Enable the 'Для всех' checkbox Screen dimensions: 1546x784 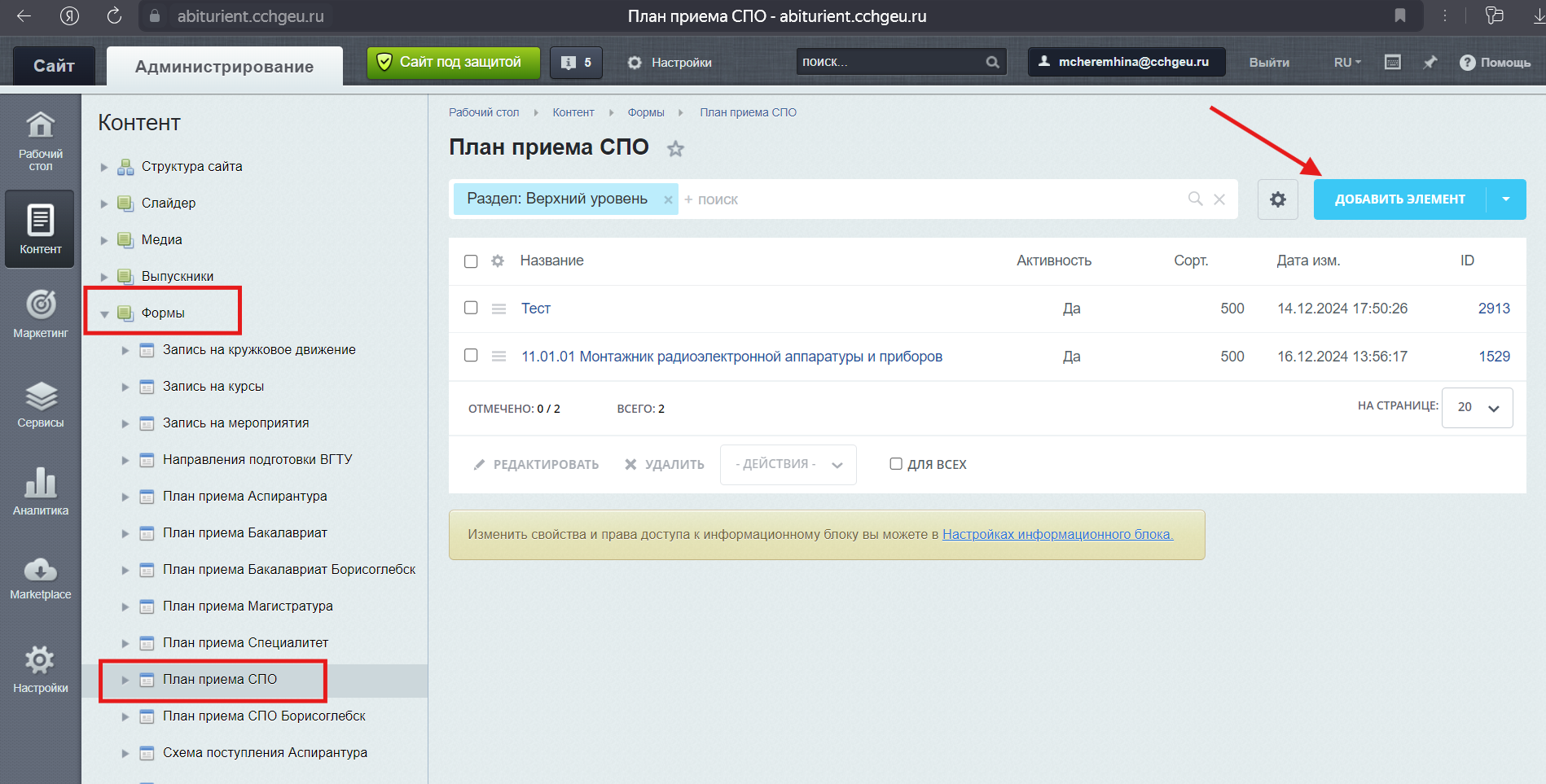[x=896, y=464]
